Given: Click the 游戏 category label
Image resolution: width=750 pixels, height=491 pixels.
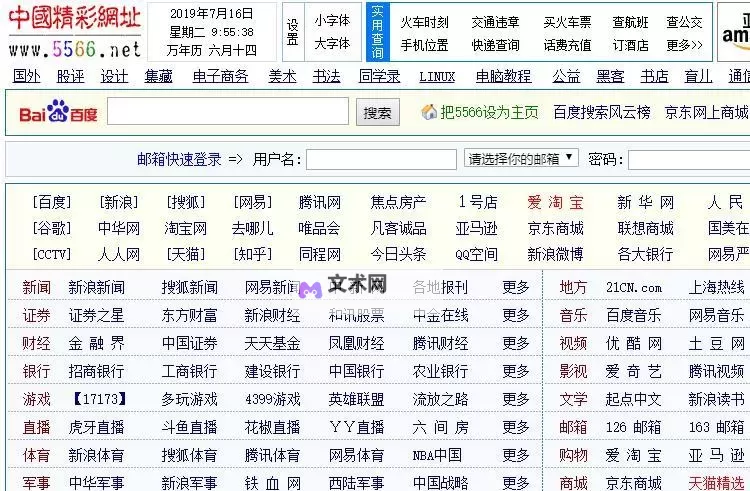Looking at the screenshot, I should (x=36, y=399).
